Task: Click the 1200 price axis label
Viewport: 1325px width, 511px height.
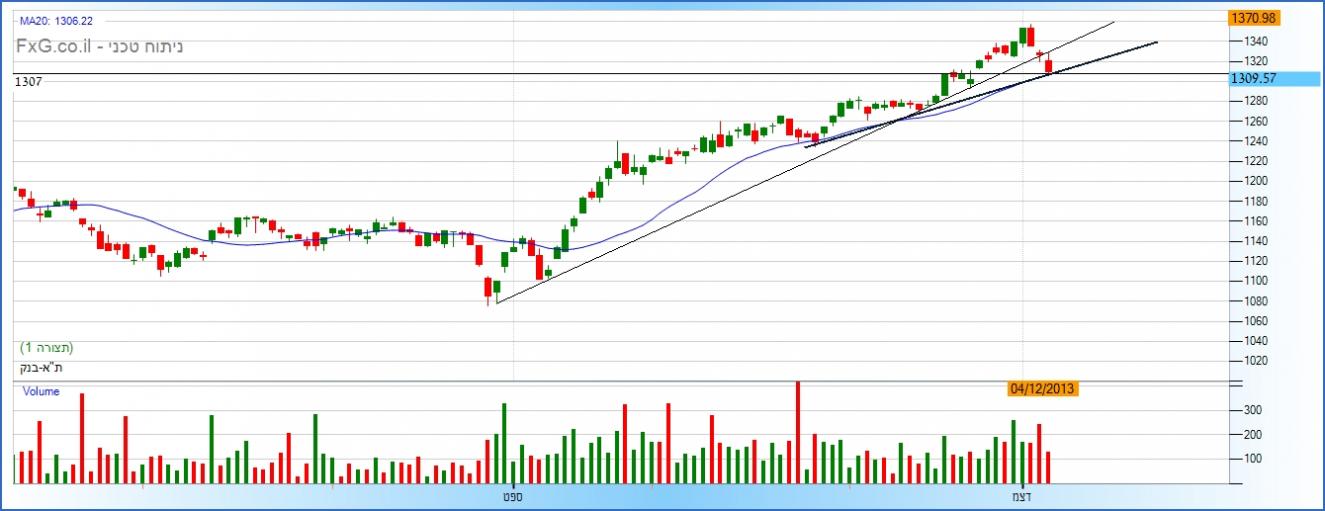Action: [1257, 181]
